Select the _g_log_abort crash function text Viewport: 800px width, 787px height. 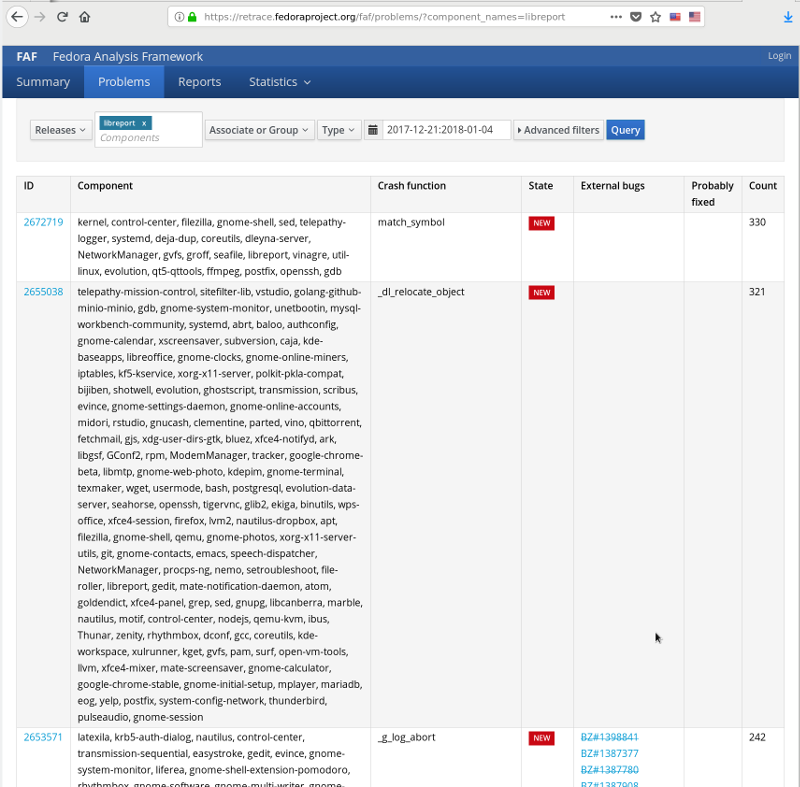coord(407,737)
